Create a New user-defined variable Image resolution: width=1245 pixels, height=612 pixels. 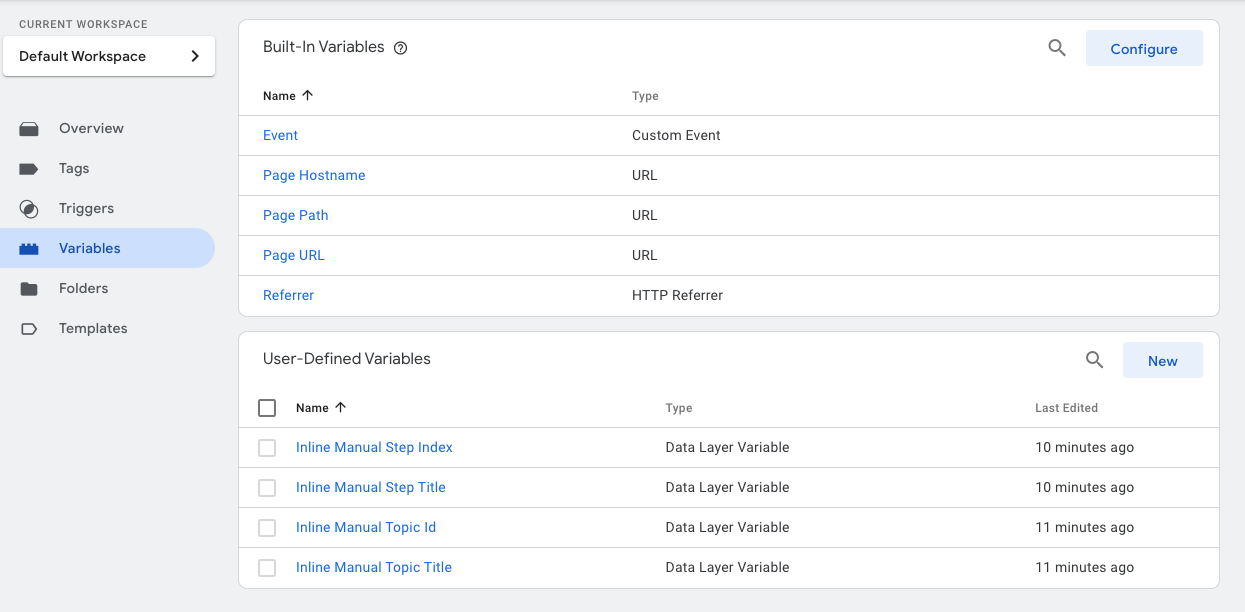(x=1162, y=361)
